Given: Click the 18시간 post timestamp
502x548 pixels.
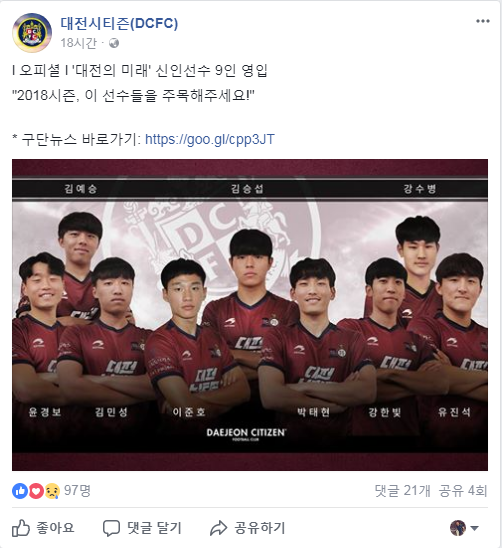Looking at the screenshot, I should 79,43.
